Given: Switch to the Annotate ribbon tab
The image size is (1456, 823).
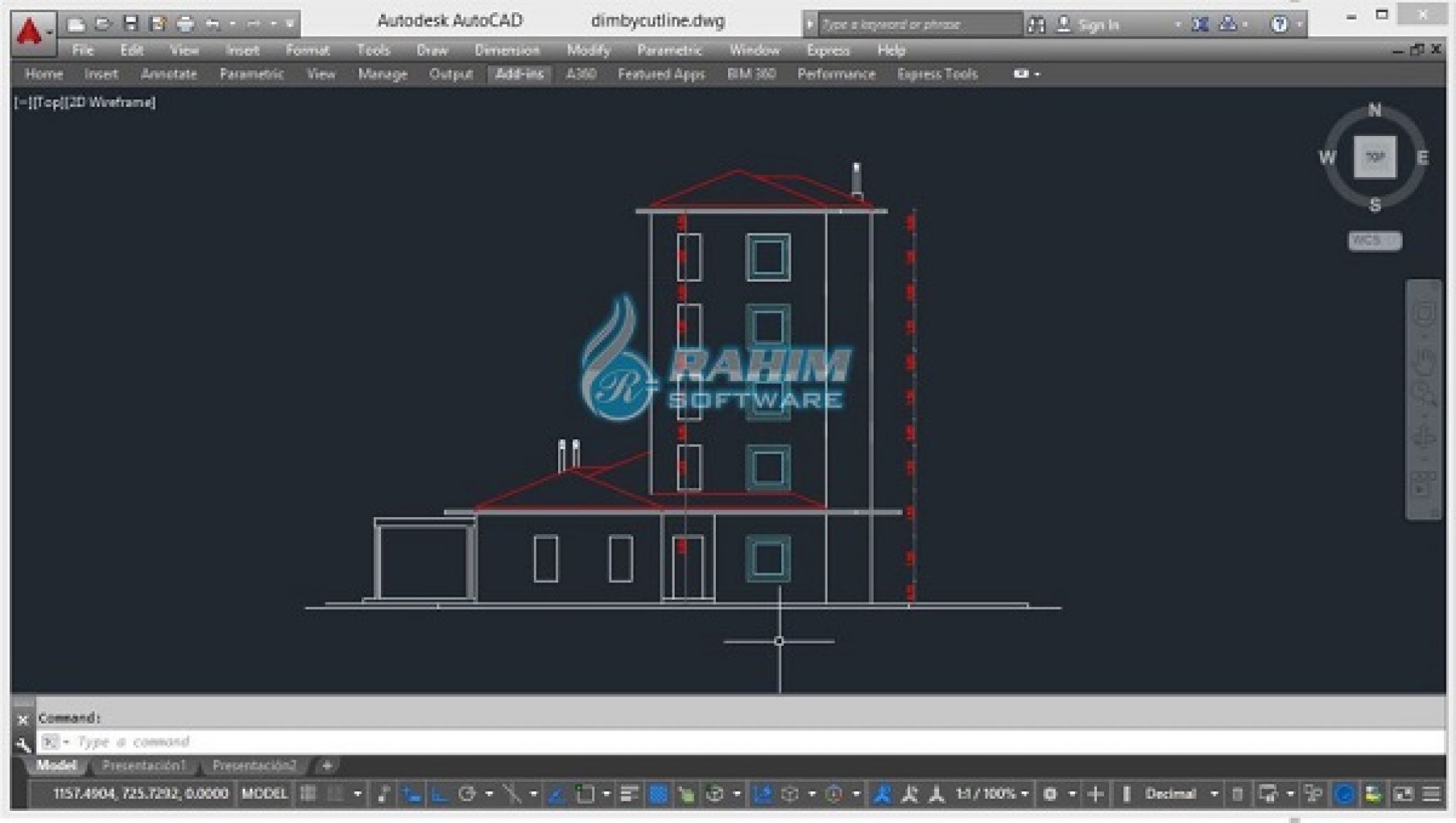Looking at the screenshot, I should 168,74.
